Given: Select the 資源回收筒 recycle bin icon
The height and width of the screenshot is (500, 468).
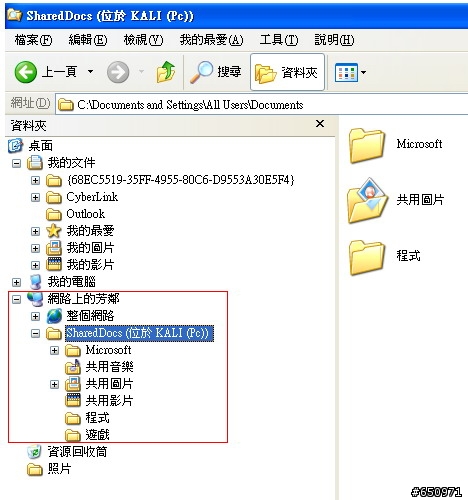Looking at the screenshot, I should [x=34, y=452].
